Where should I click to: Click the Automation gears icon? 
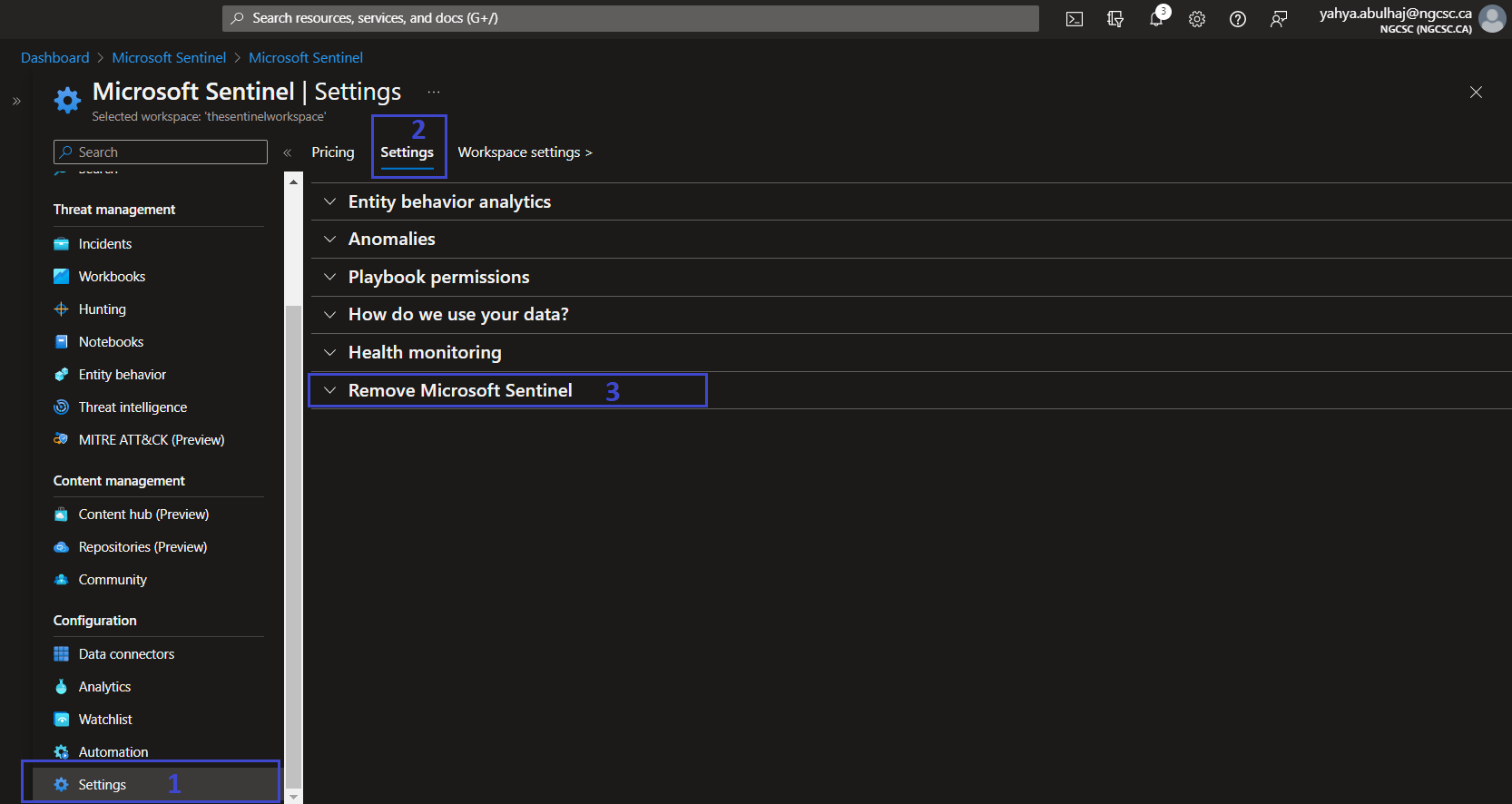(x=61, y=752)
